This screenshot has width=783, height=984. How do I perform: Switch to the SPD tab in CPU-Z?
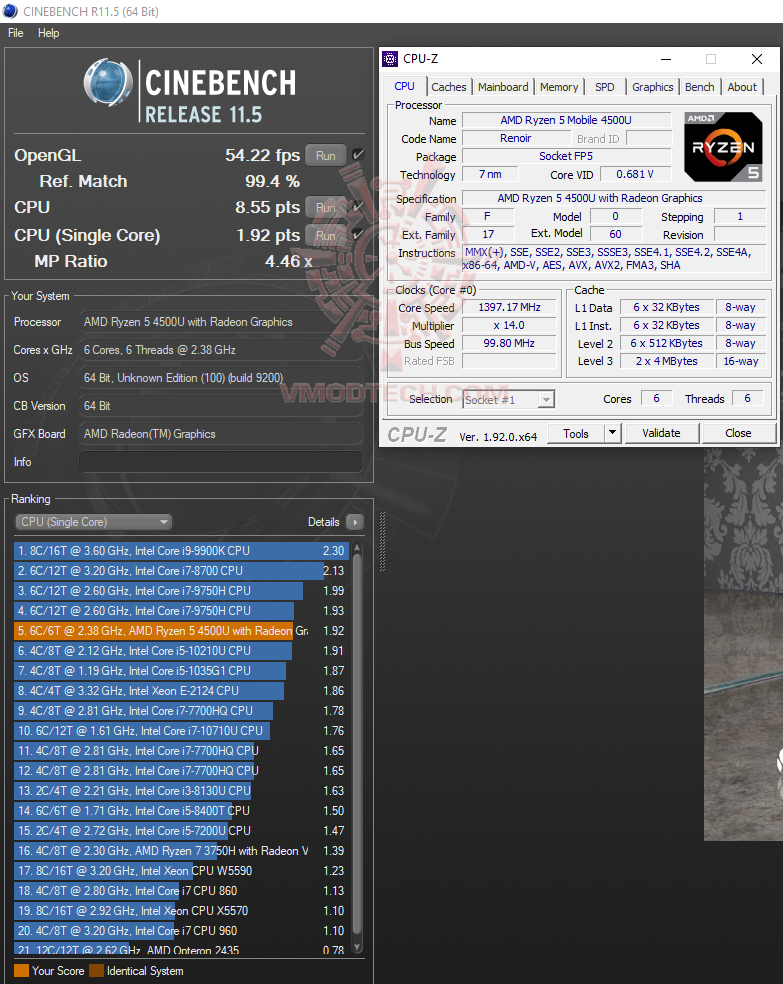point(605,87)
